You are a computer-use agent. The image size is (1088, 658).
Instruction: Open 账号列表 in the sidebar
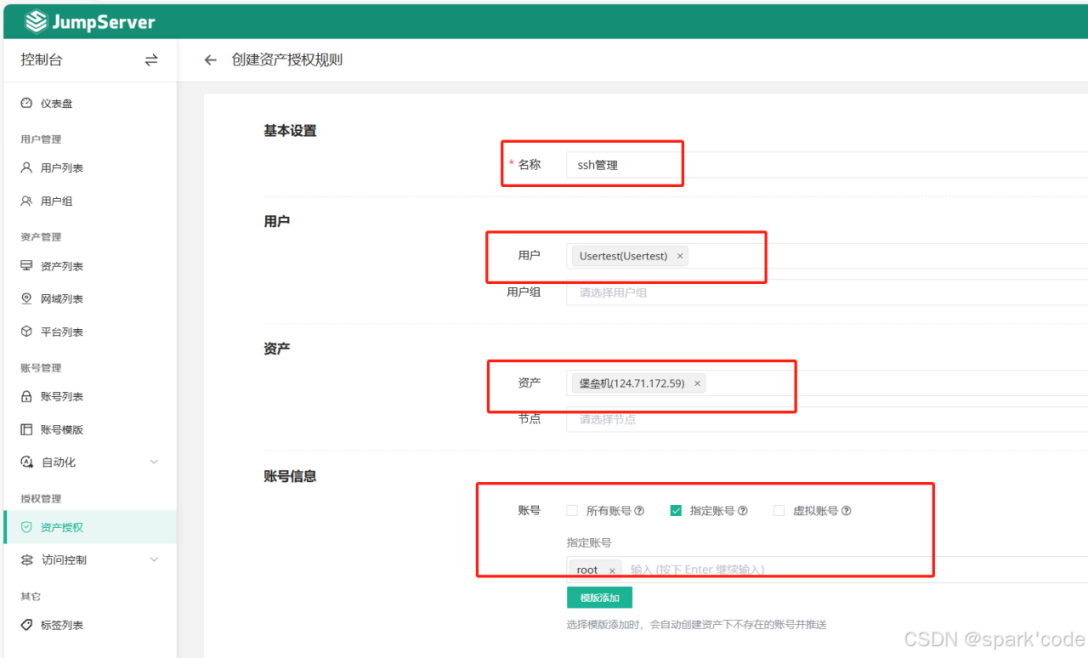[x=62, y=396]
